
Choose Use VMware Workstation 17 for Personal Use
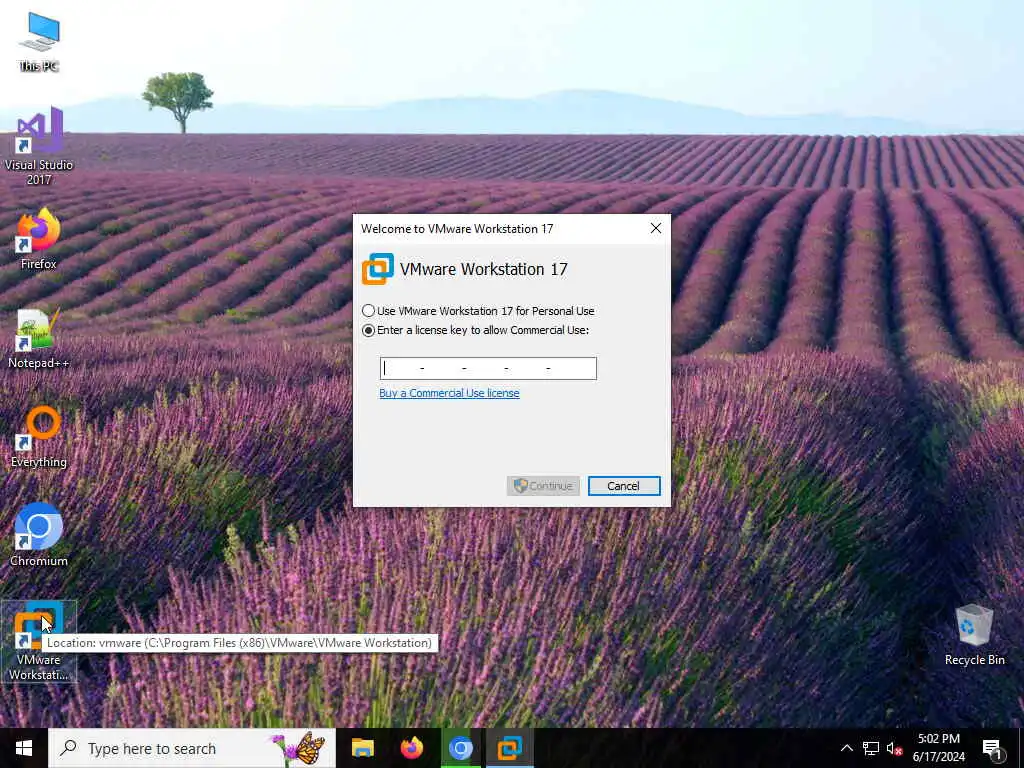click(478, 311)
